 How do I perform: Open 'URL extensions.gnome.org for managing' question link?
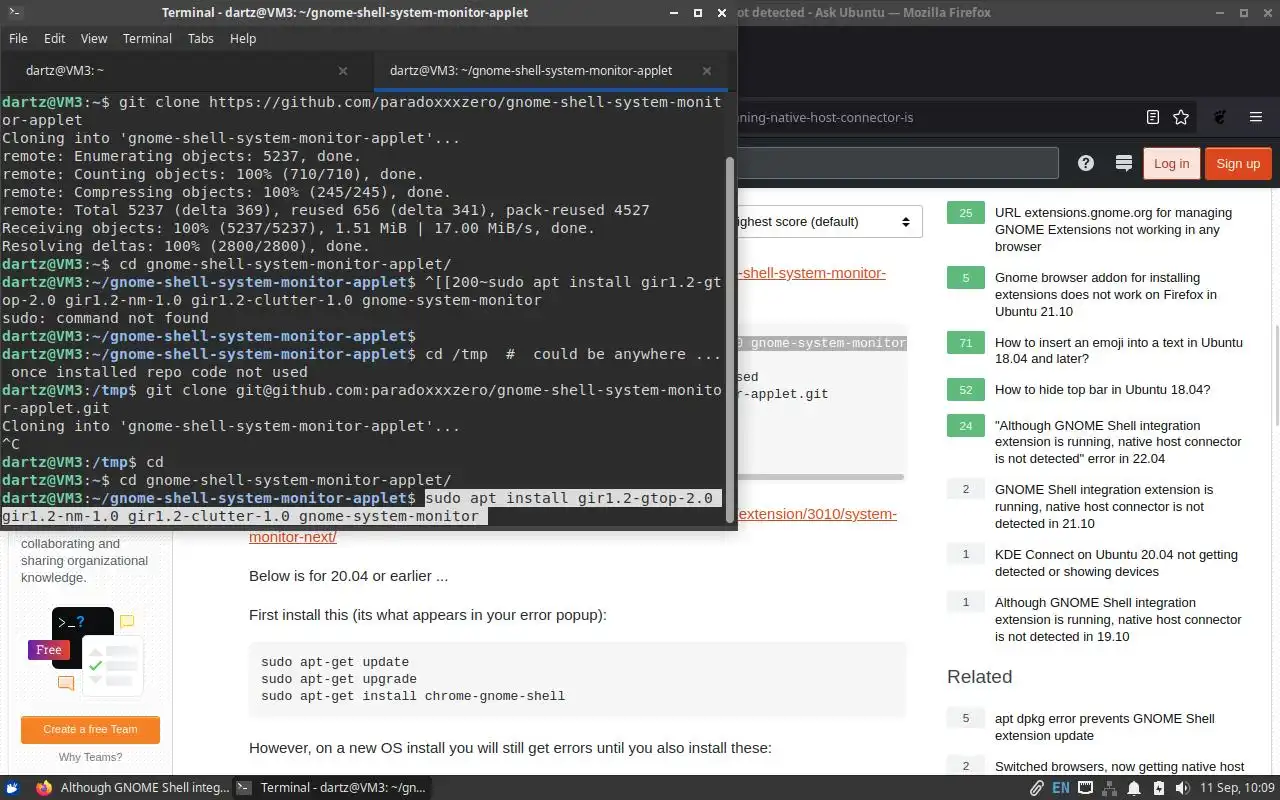click(1113, 229)
